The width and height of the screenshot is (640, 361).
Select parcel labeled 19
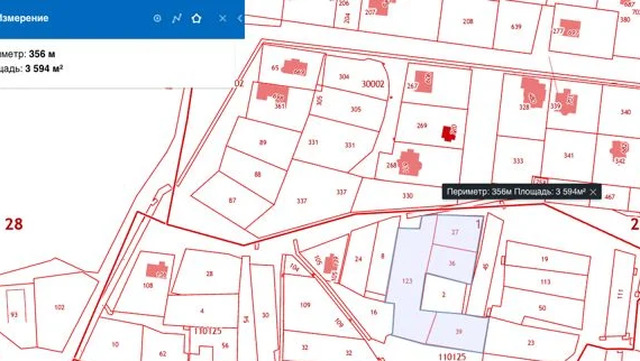[x=544, y=259]
